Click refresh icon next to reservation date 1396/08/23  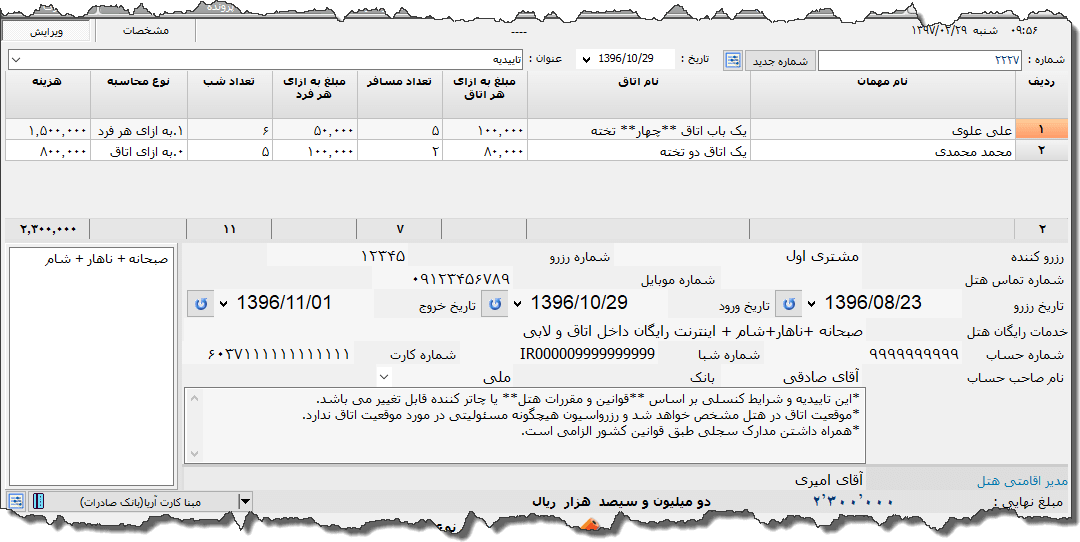click(x=789, y=303)
